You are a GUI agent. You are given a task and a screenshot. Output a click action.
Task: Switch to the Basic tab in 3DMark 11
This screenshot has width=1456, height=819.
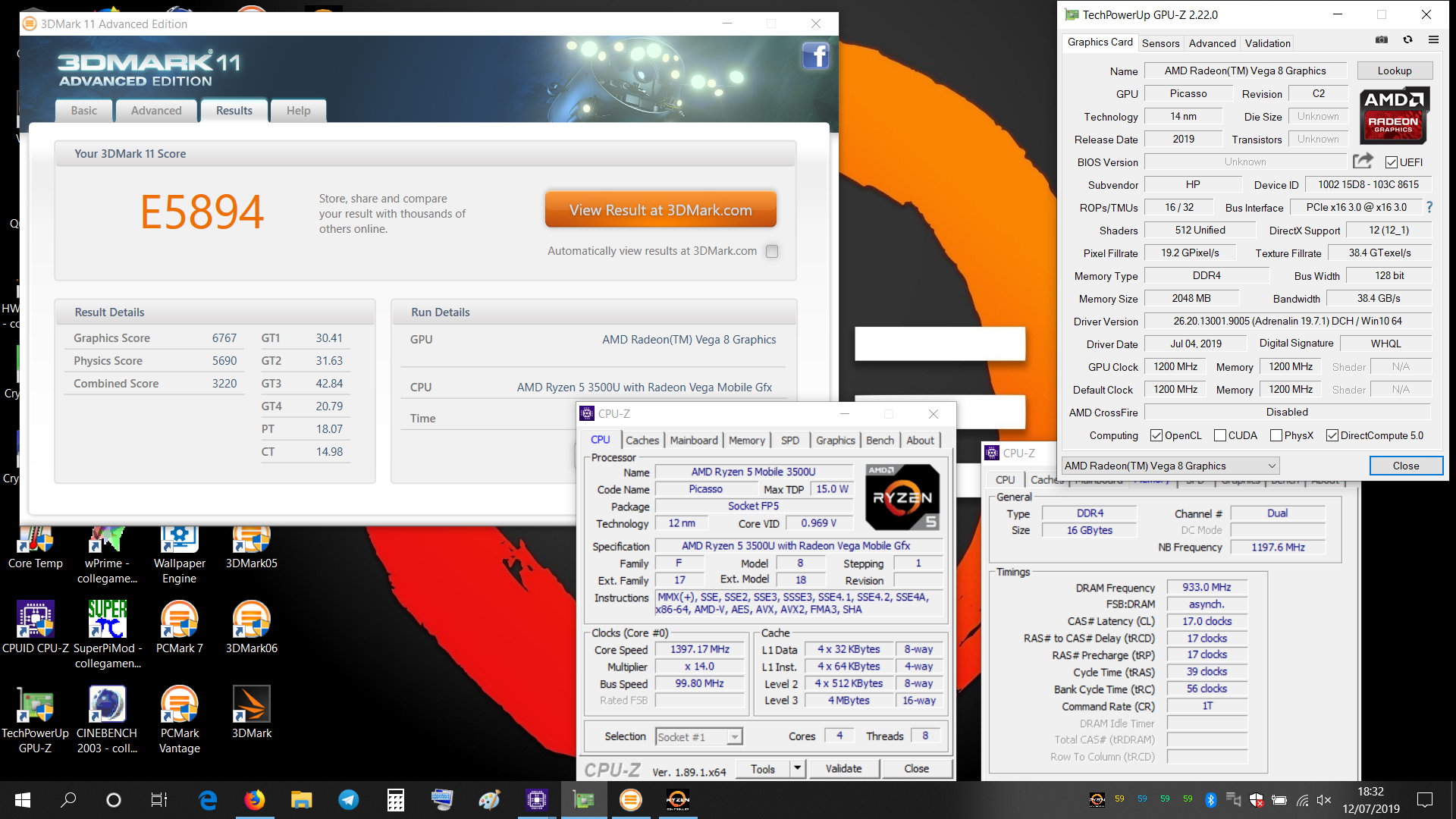(83, 110)
